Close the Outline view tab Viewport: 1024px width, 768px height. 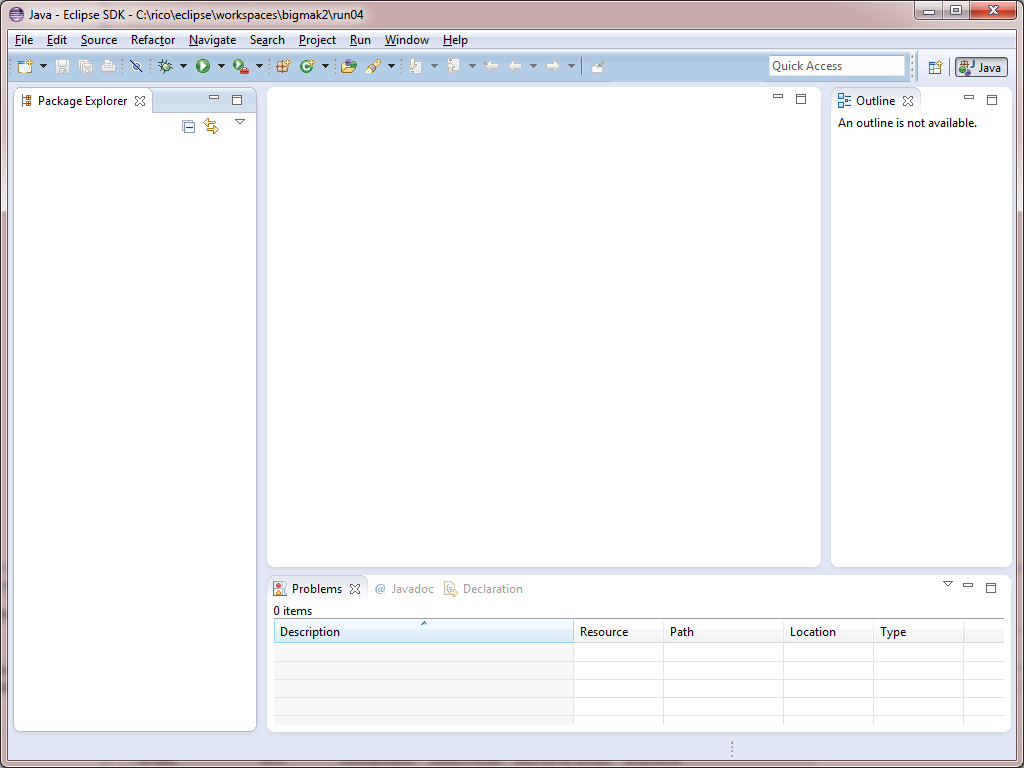pyautogui.click(x=908, y=101)
